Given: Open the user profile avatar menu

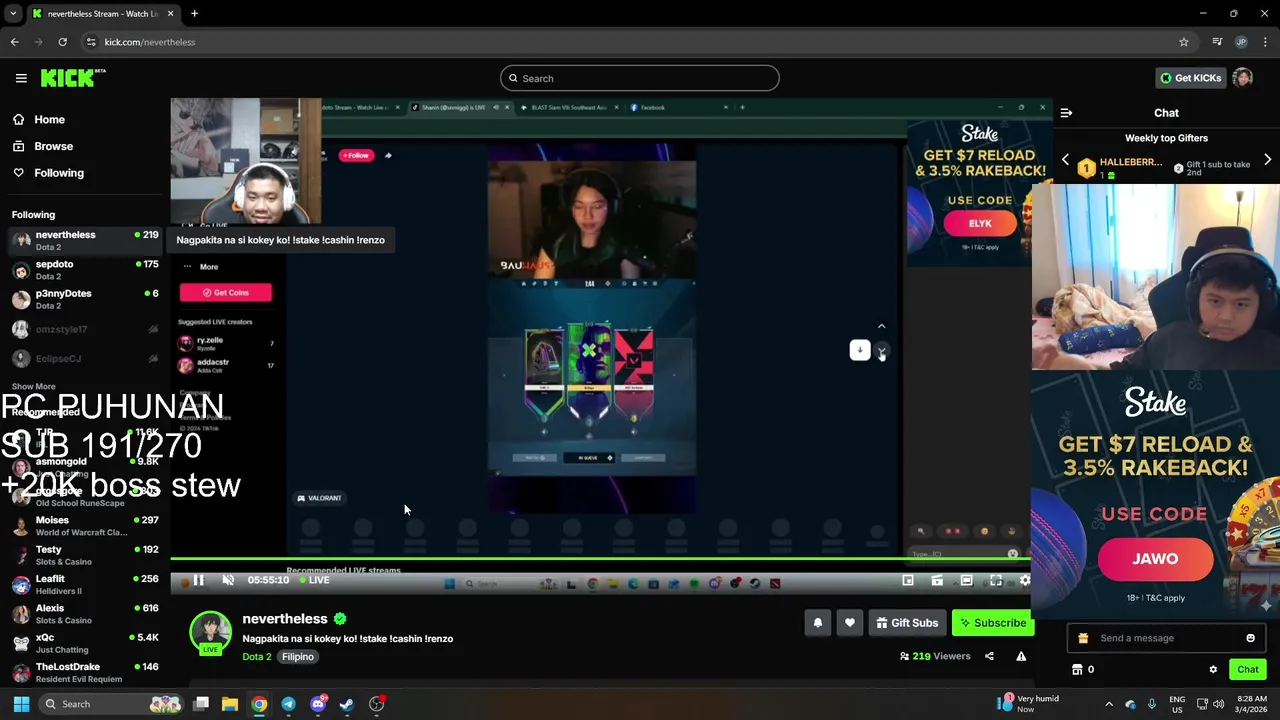Looking at the screenshot, I should tap(1242, 78).
